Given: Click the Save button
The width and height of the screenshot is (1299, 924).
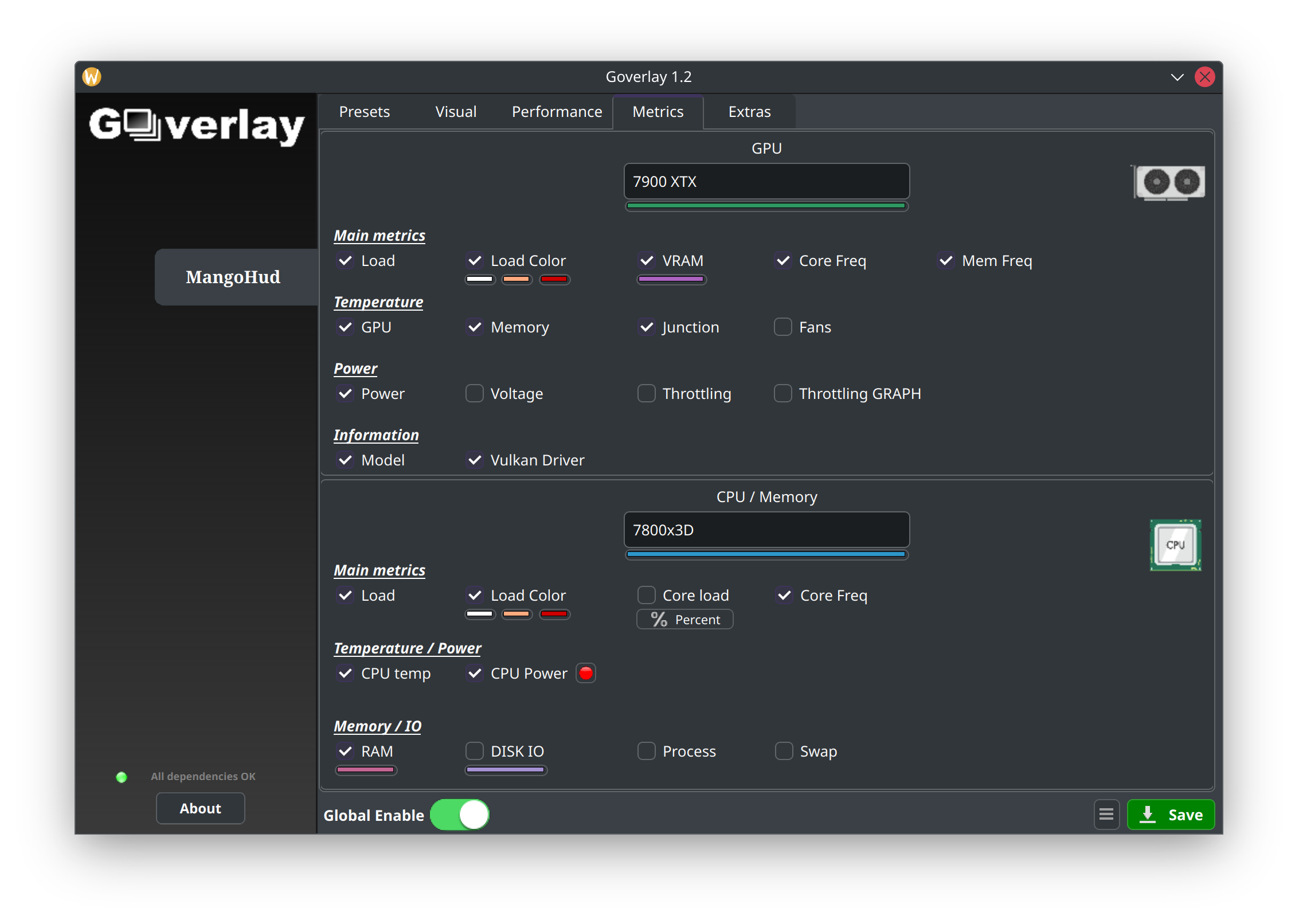Looking at the screenshot, I should coord(1171,815).
